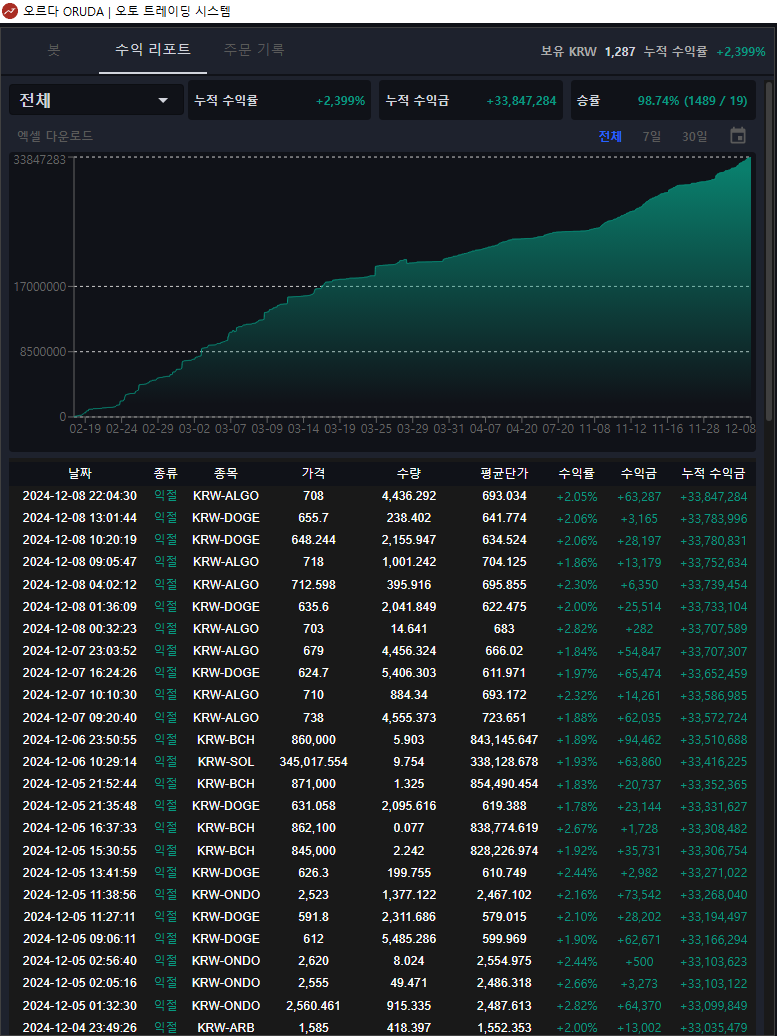Select row dated 2024-12-08 22:04:30

(383, 496)
